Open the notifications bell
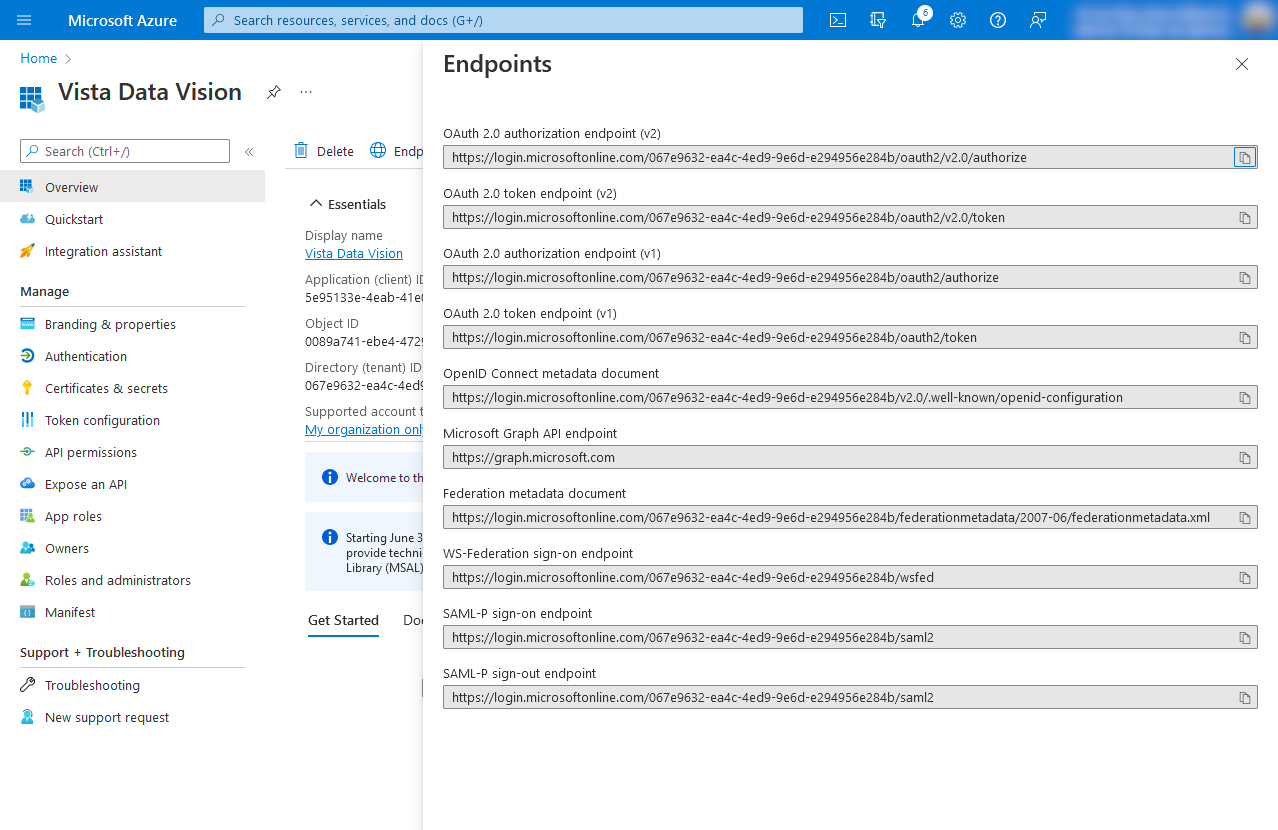The height and width of the screenshot is (830, 1278). coord(918,20)
